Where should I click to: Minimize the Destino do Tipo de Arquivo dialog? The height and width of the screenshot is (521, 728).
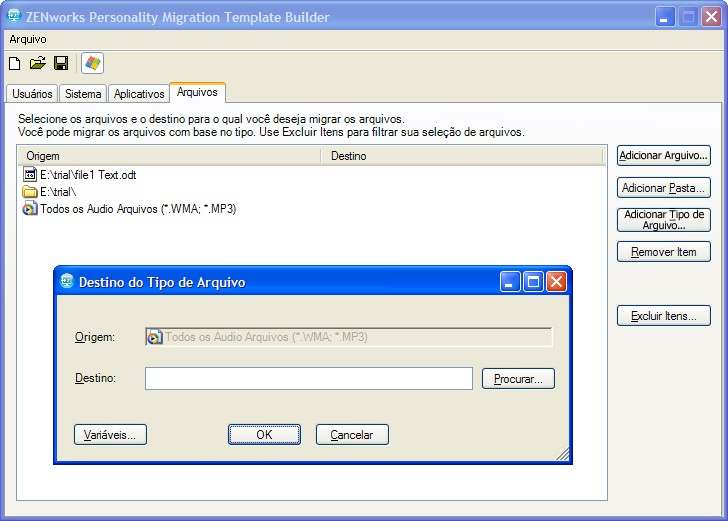tap(510, 281)
